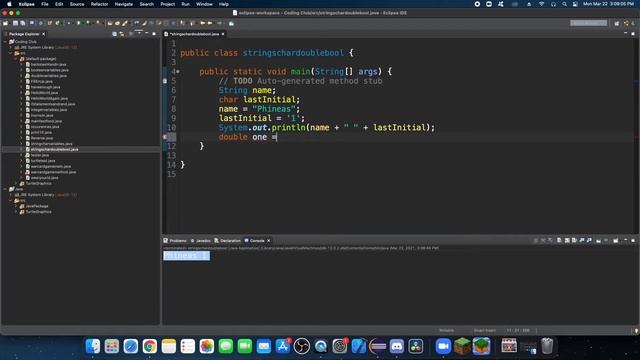Image resolution: width=640 pixels, height=360 pixels.
Task: Place cursor after "double one ="
Action: [278, 137]
